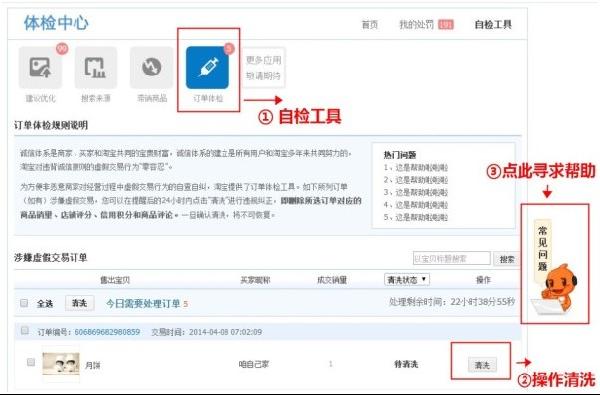The width and height of the screenshot is (600, 395).
Task: Click 清洗 button in 待清洗 order row
Action: 482,365
